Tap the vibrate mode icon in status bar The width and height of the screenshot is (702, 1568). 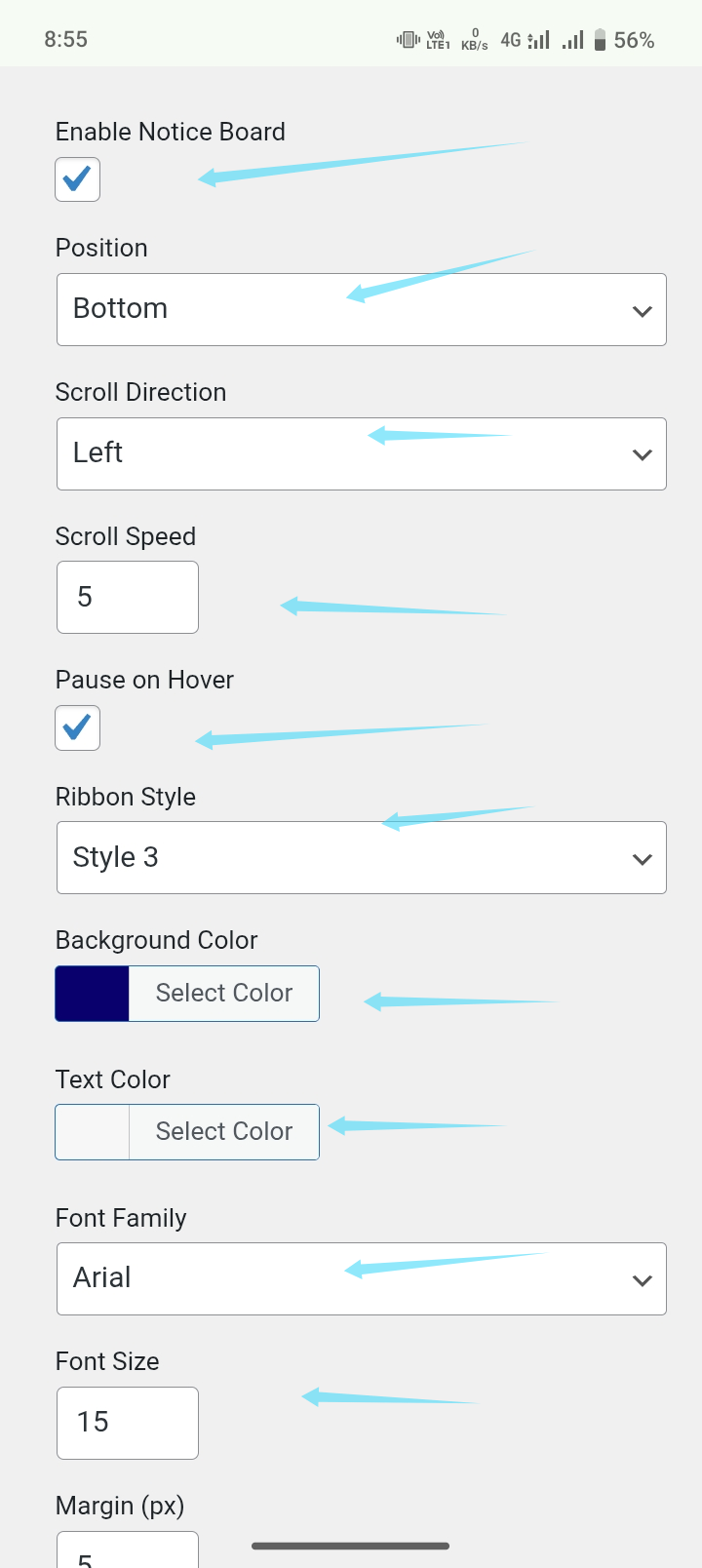[409, 40]
